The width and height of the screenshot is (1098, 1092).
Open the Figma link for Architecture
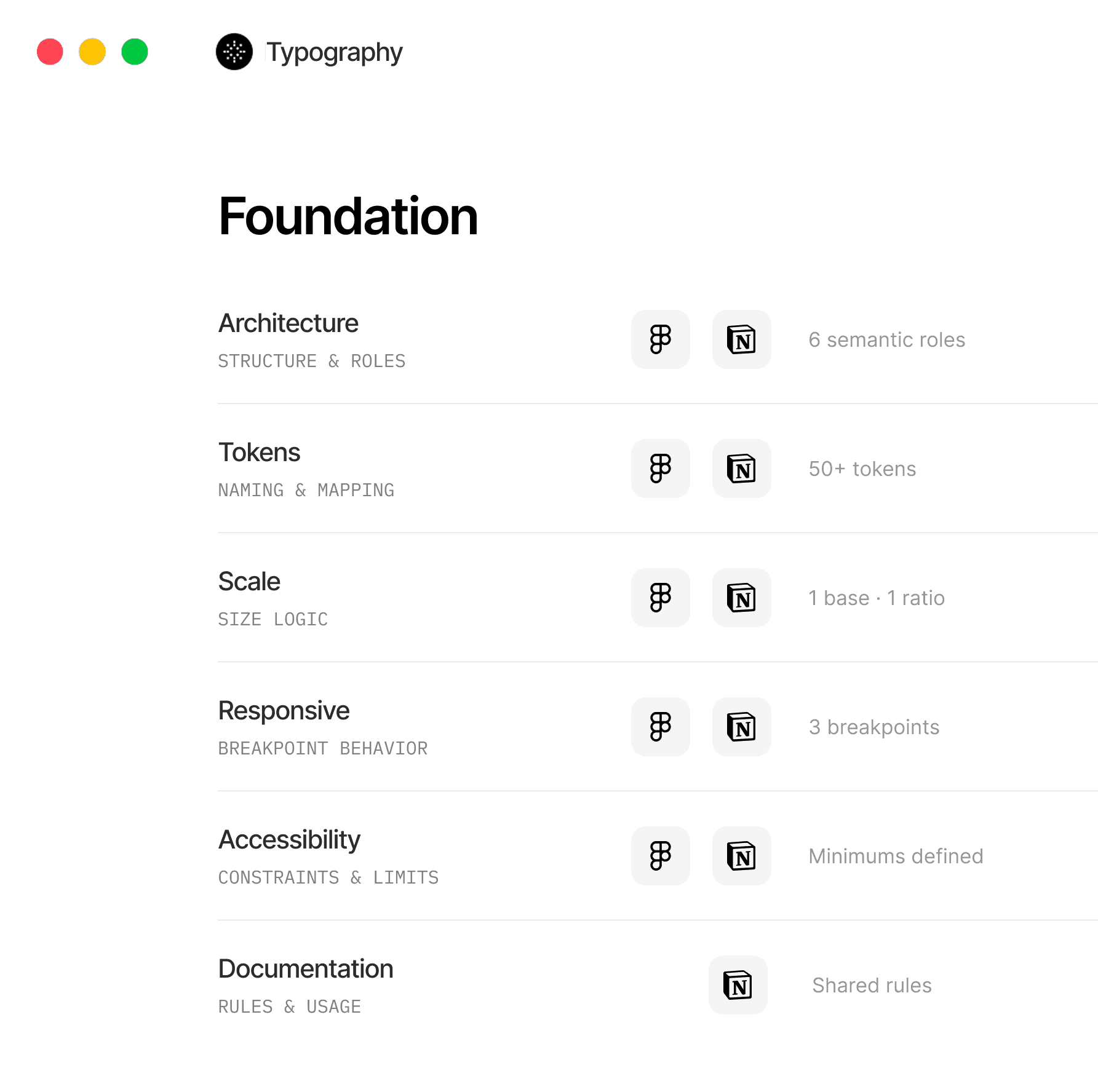[x=660, y=339]
